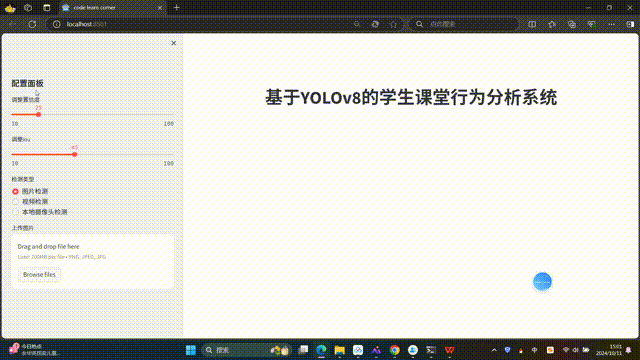This screenshot has width=640, height=360.
Task: Click the site info icon in address bar
Action: (57, 24)
